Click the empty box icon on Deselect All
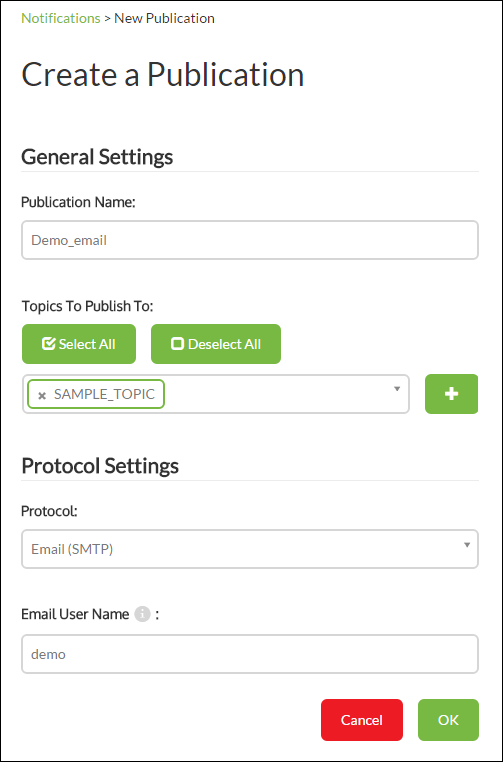Viewport: 503px width, 762px height. pyautogui.click(x=177, y=344)
